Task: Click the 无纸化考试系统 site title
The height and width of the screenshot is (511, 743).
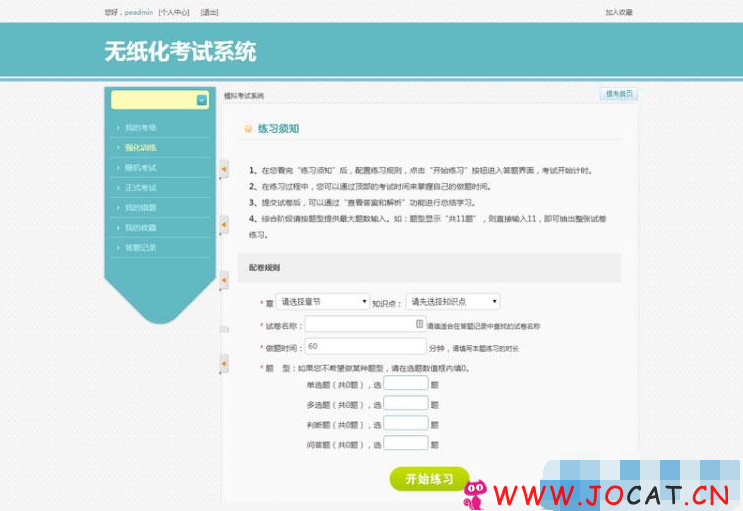Action: point(181,51)
